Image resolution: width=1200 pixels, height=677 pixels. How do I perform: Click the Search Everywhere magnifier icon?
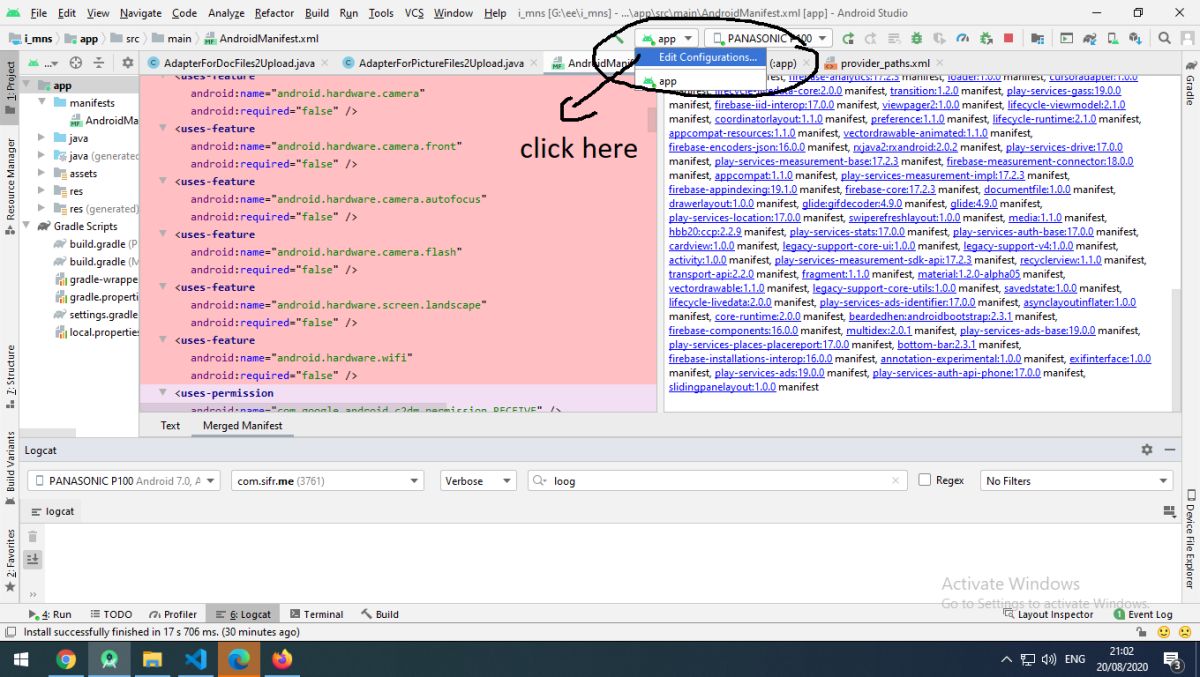[x=1164, y=38]
